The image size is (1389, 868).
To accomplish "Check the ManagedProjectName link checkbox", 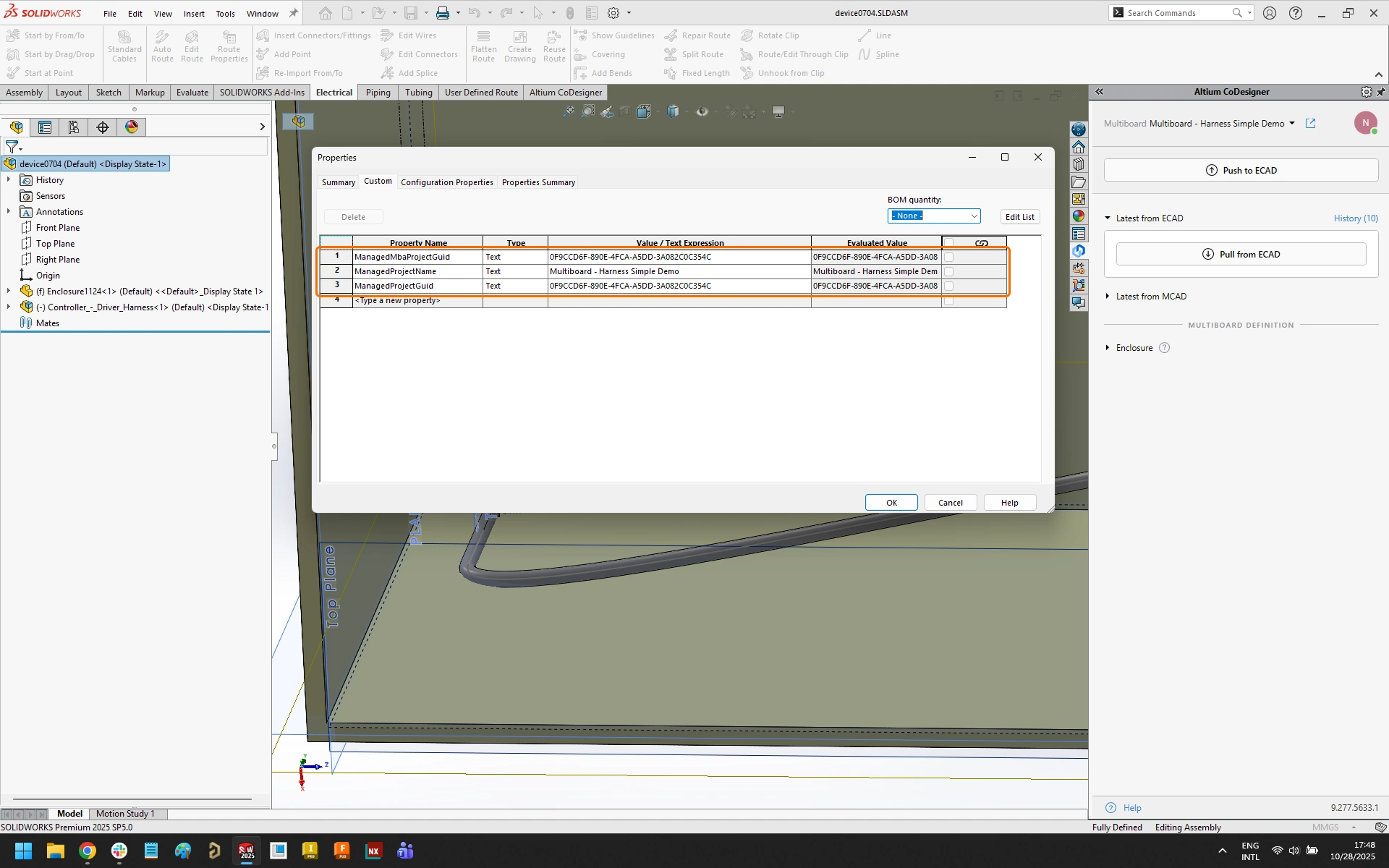I will 949,271.
